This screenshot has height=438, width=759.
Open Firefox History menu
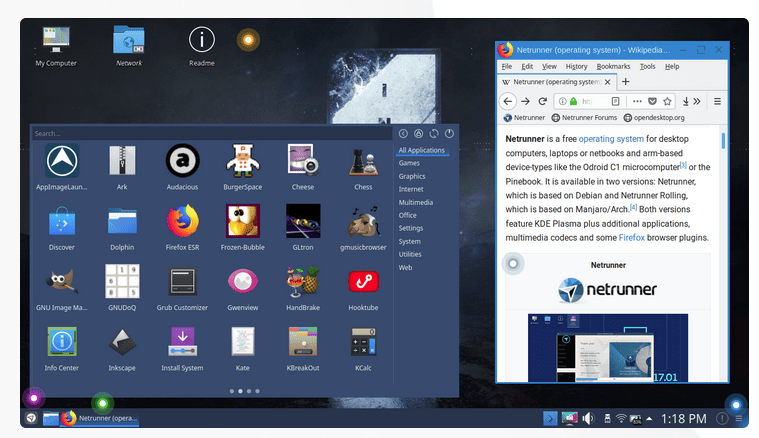click(x=577, y=66)
